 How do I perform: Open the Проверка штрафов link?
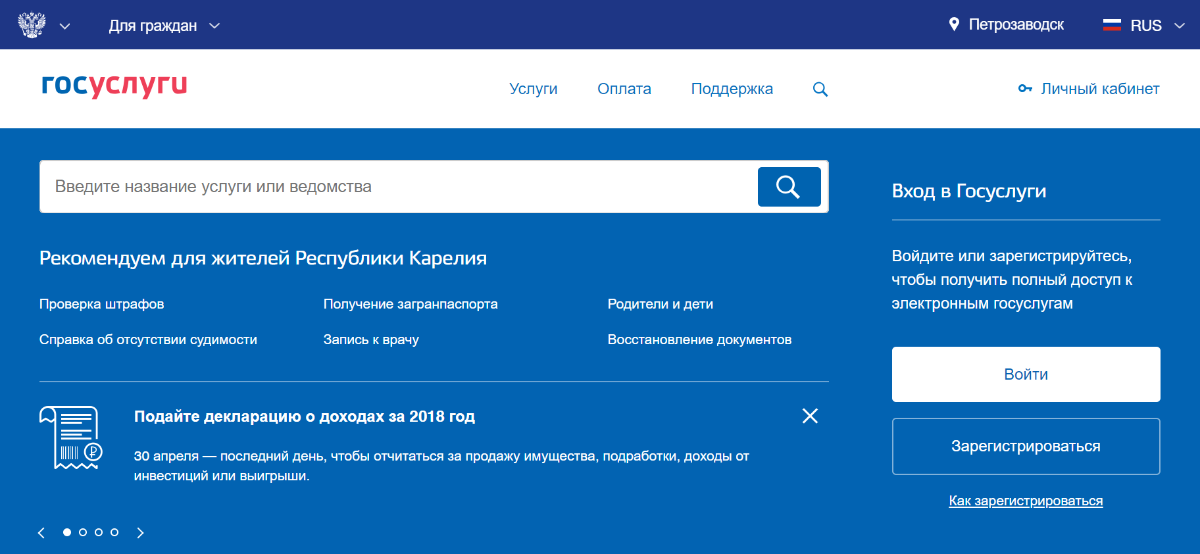coord(101,304)
